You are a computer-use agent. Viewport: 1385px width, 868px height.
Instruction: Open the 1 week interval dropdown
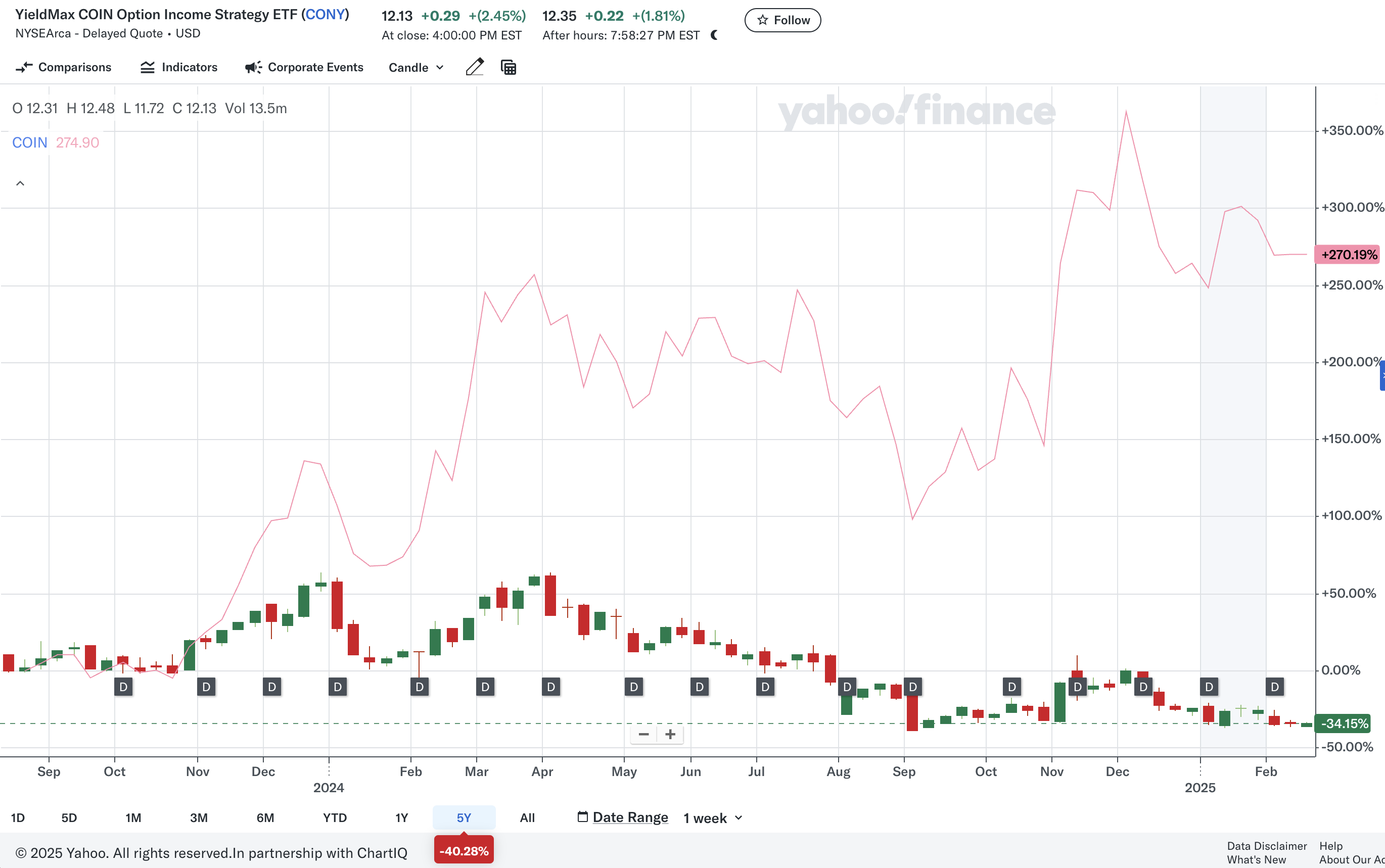coord(711,817)
